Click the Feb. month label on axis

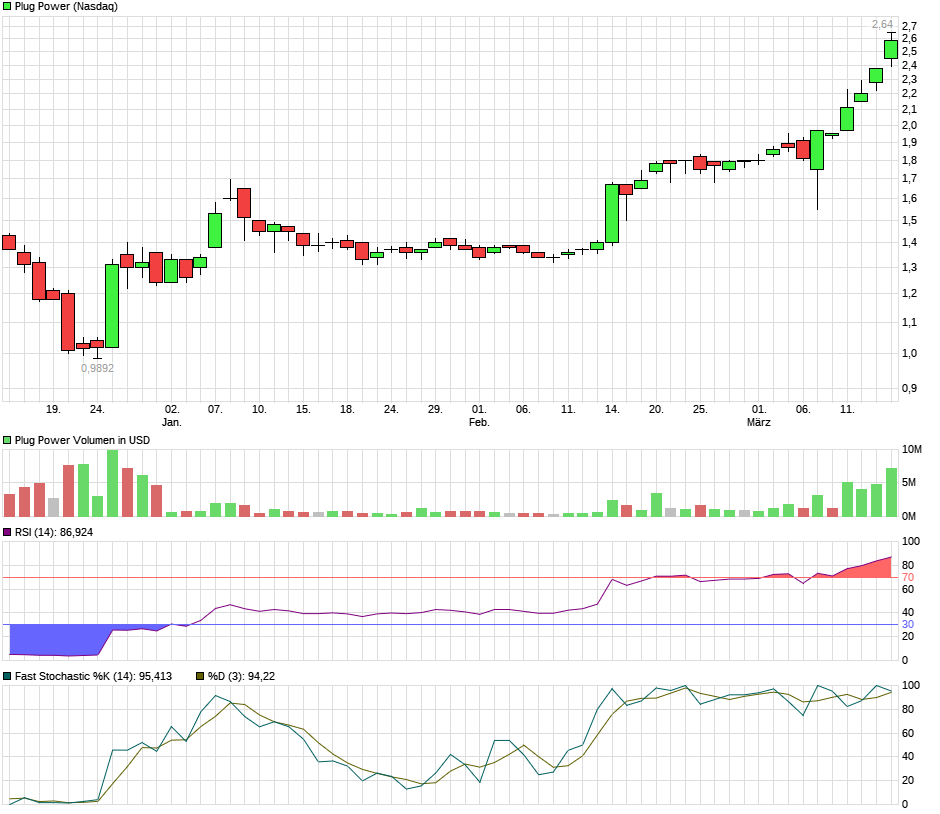pos(479,423)
